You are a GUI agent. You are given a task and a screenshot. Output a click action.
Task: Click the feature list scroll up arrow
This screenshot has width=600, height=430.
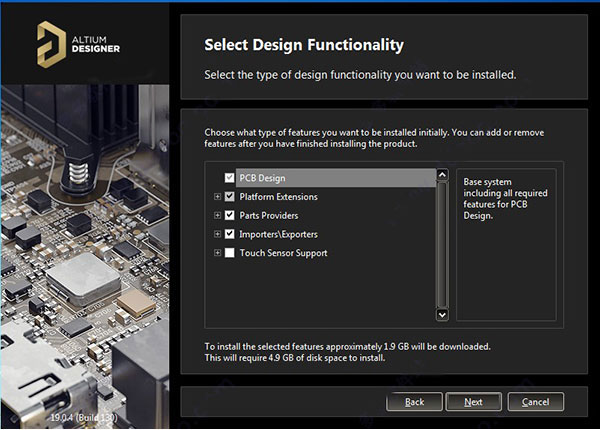tap(441, 176)
